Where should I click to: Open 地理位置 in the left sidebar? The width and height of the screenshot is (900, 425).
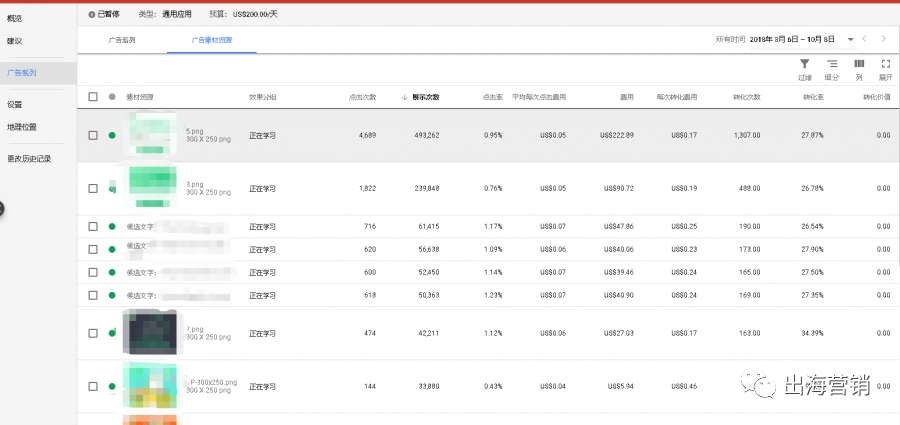click(x=22, y=127)
